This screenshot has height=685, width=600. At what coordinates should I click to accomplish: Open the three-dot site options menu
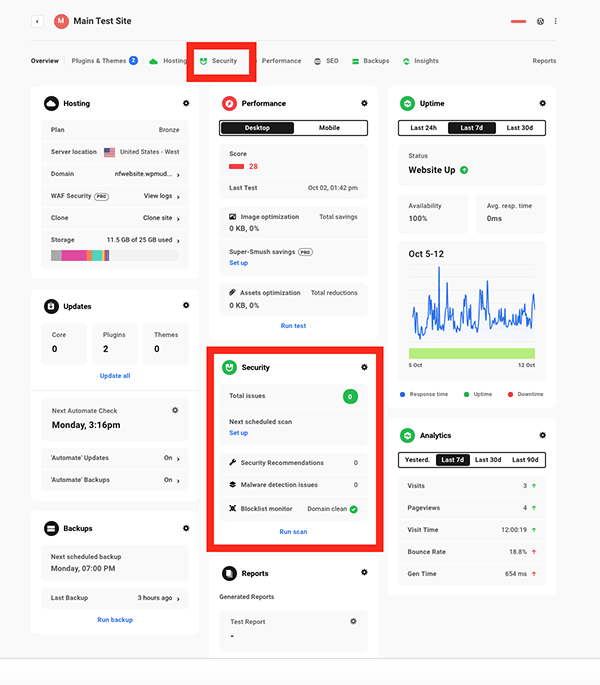click(556, 21)
